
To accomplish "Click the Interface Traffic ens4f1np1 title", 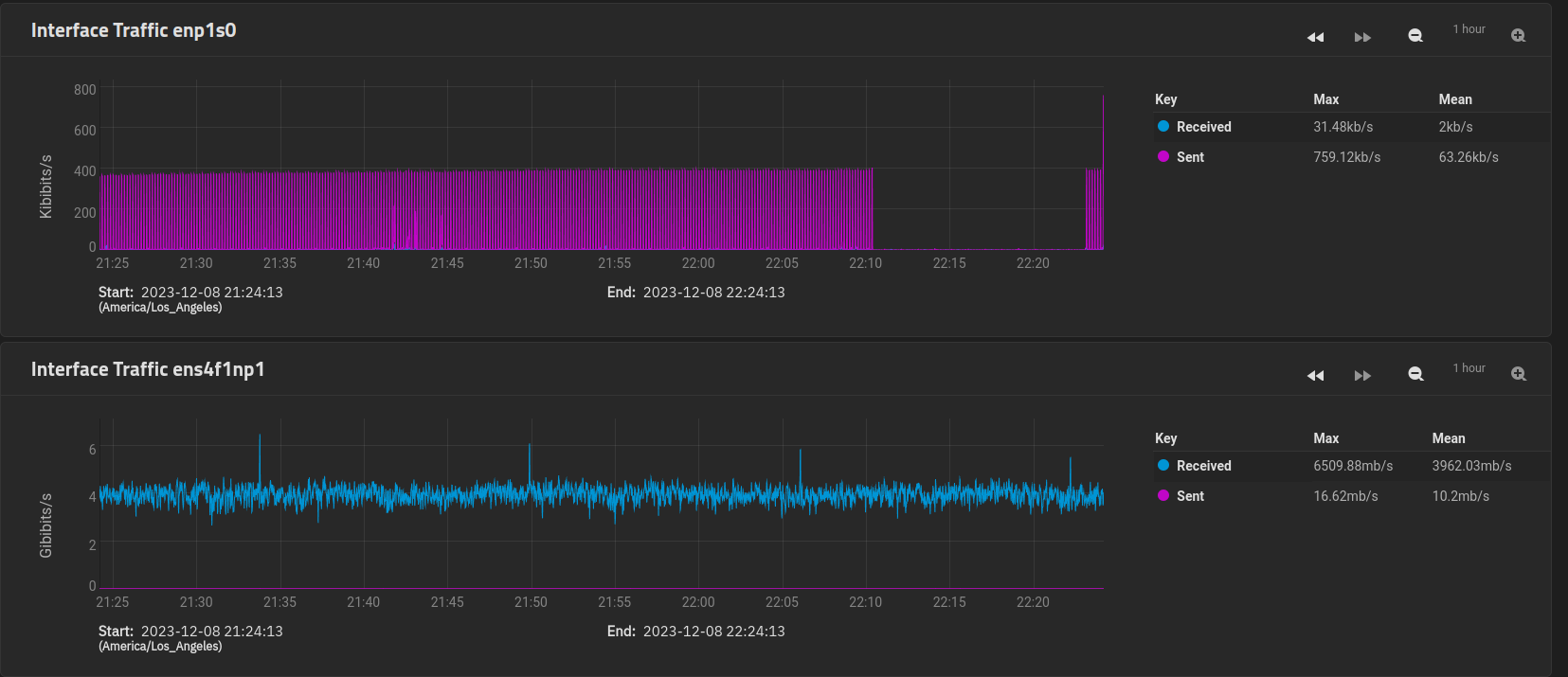I will (148, 369).
